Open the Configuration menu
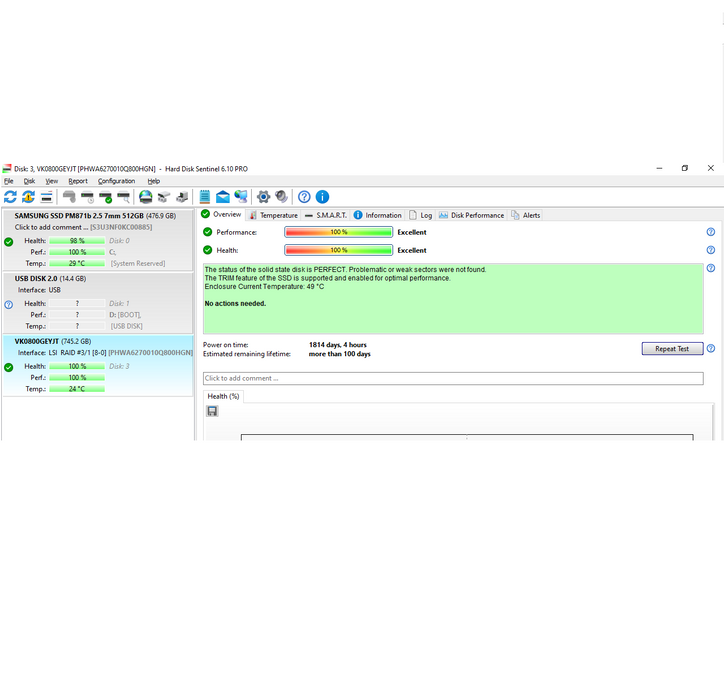Image resolution: width=724 pixels, height=700 pixels. [116, 181]
